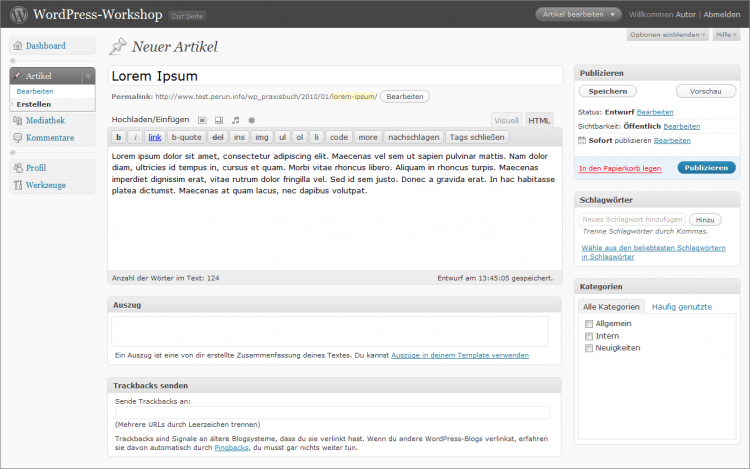
Task: Click the add video upload icon
Action: pos(219,120)
